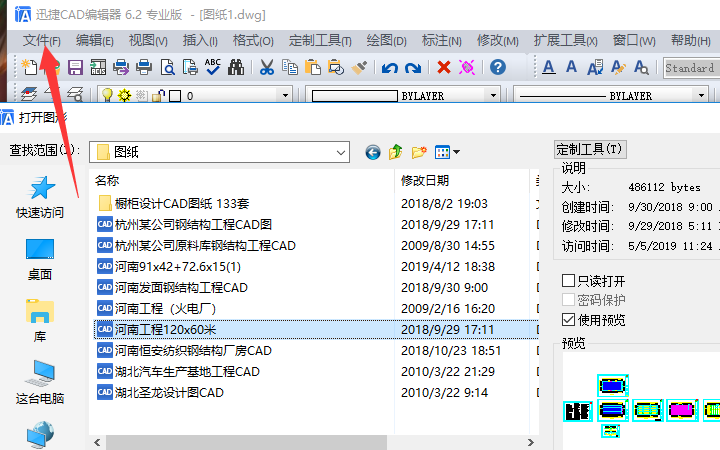
Task: Click the Paste Special icon
Action: tap(336, 68)
